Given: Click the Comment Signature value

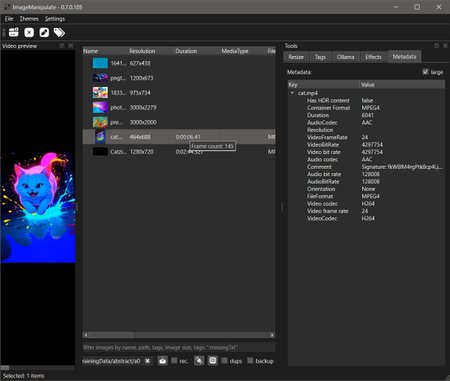Looking at the screenshot, I should (x=402, y=167).
